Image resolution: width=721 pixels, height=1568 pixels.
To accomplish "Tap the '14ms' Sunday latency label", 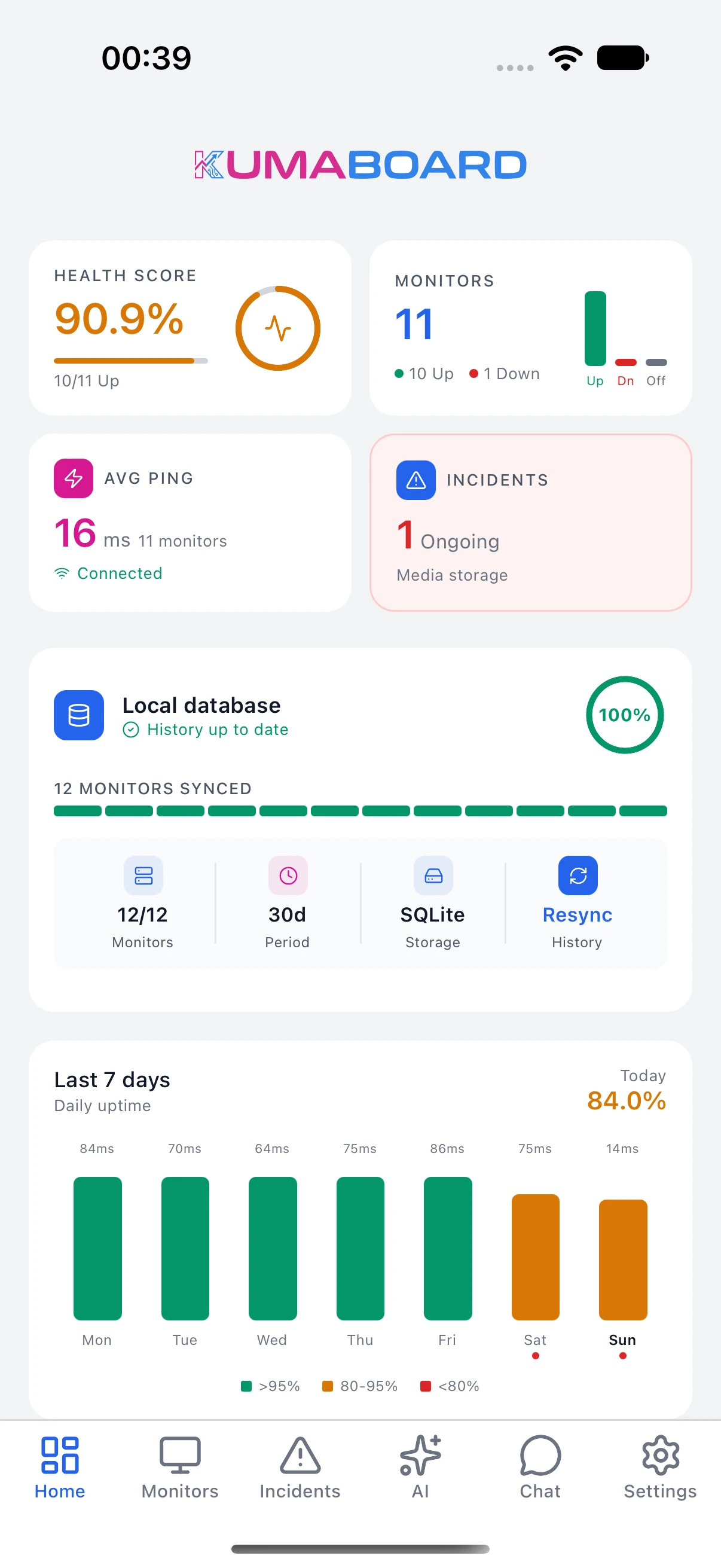I will pyautogui.click(x=622, y=1149).
